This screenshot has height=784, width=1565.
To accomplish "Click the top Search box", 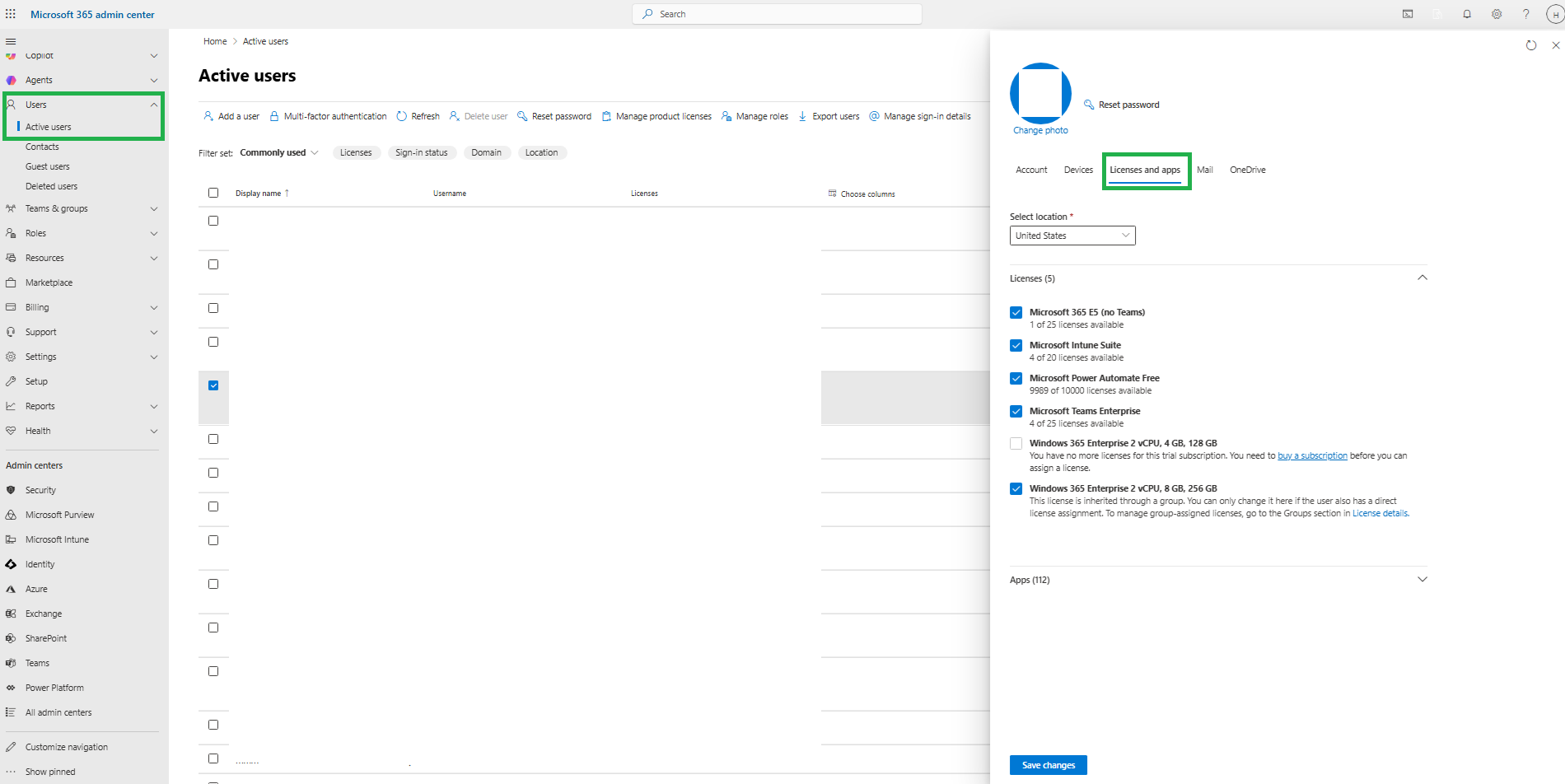I will (x=777, y=14).
